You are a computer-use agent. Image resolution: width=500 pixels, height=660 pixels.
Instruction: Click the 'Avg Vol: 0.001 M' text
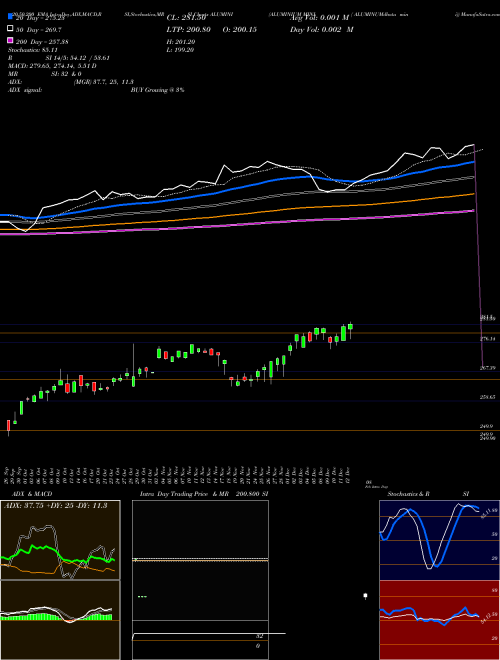pos(319,18)
